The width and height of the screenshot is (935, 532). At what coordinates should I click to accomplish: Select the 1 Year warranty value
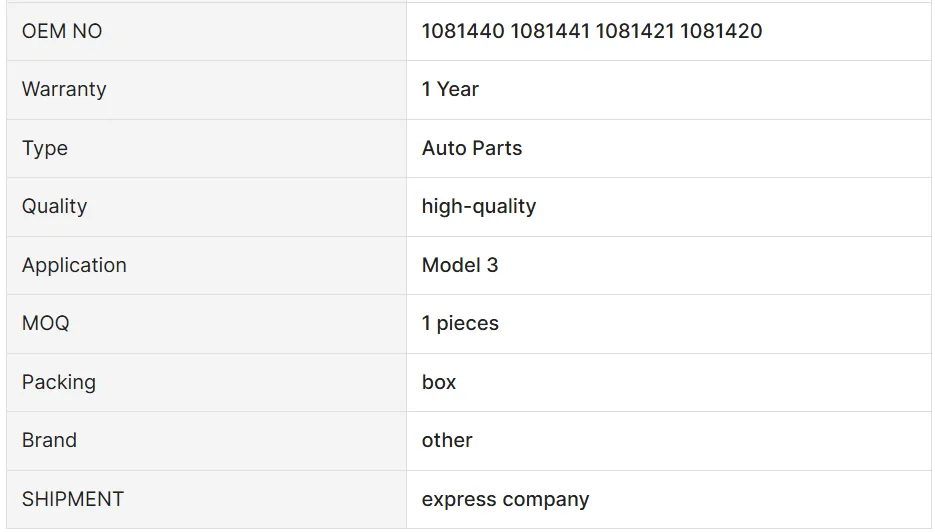[x=450, y=89]
